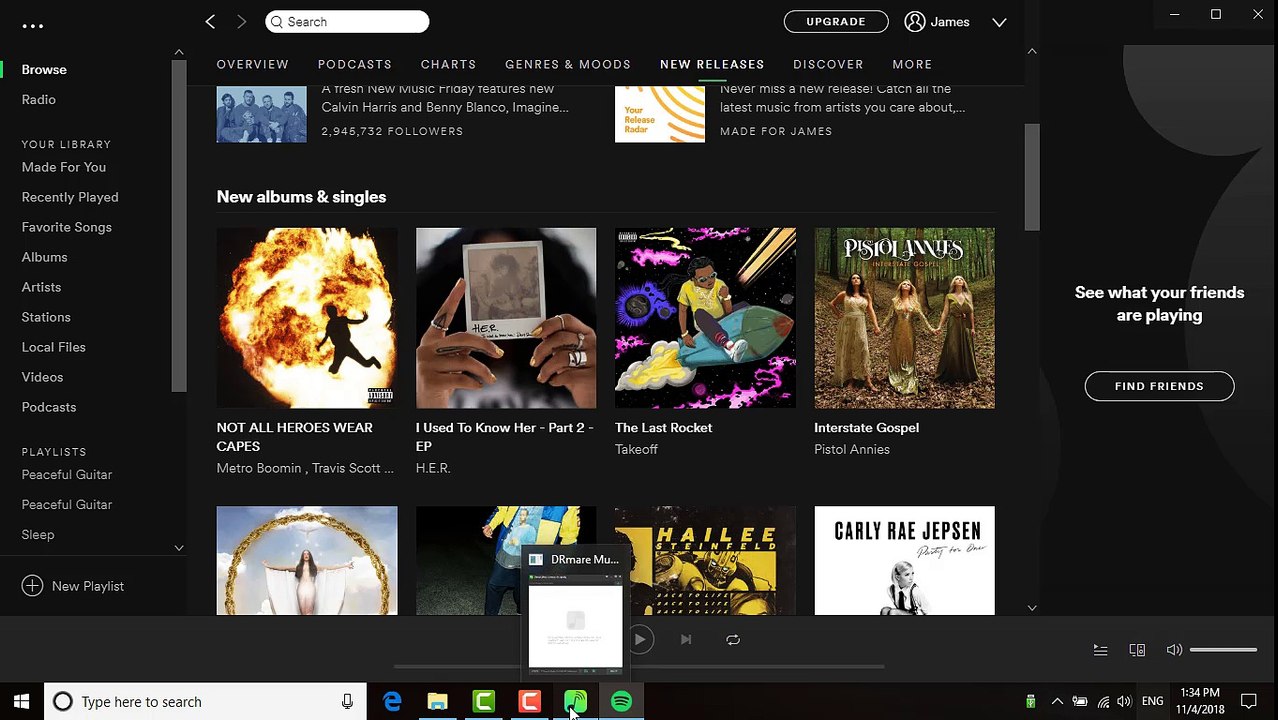Open Podcasts in sidebar library
This screenshot has height=720, width=1278.
coord(49,407)
